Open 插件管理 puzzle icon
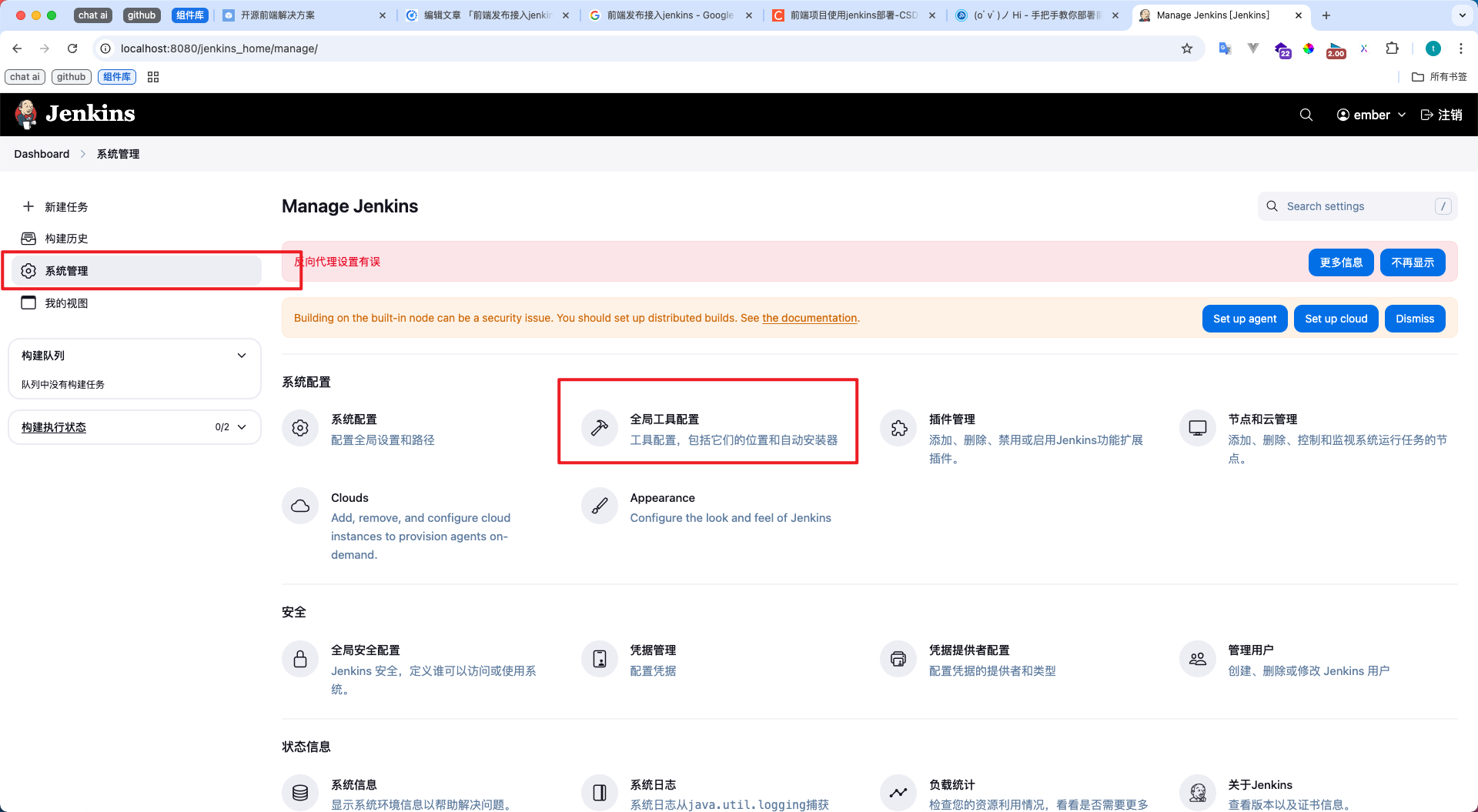 click(x=898, y=428)
